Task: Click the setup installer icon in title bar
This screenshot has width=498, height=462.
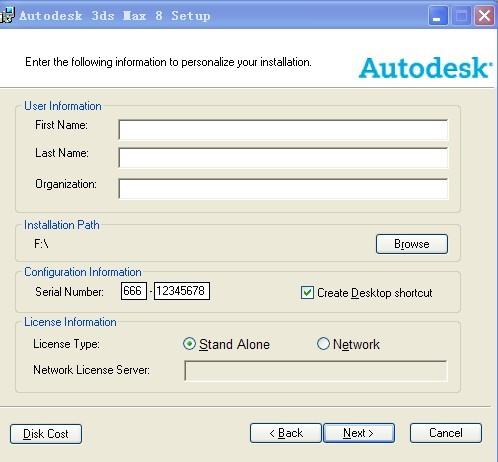Action: pyautogui.click(x=7, y=15)
